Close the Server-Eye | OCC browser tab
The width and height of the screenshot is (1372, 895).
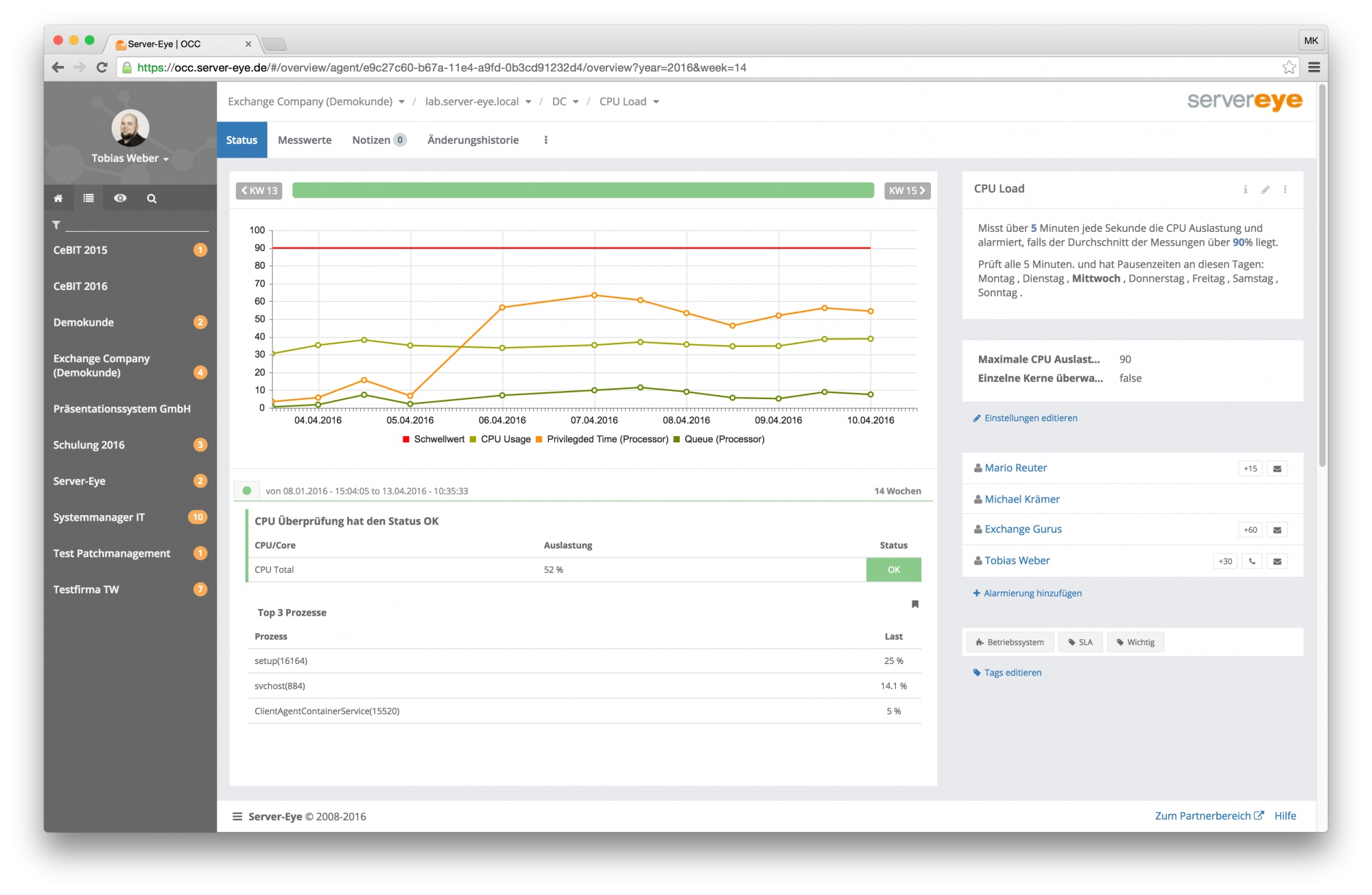tap(248, 44)
